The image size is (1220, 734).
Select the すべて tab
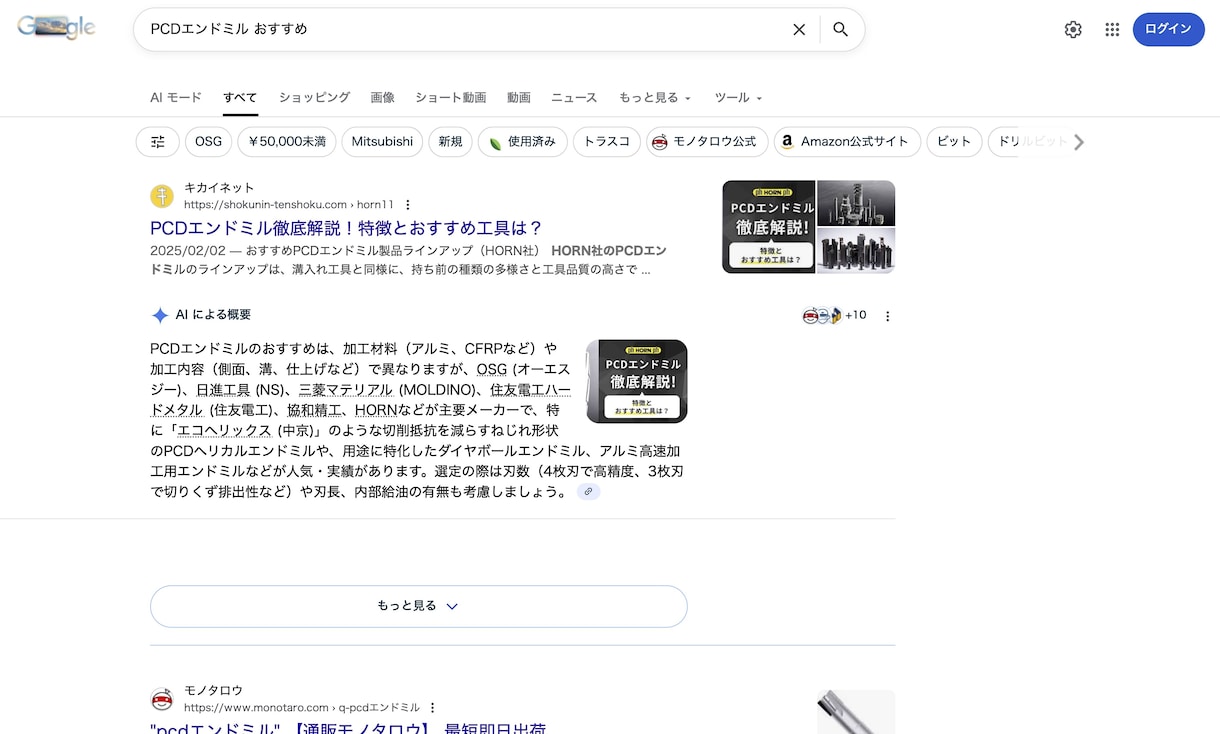(240, 97)
